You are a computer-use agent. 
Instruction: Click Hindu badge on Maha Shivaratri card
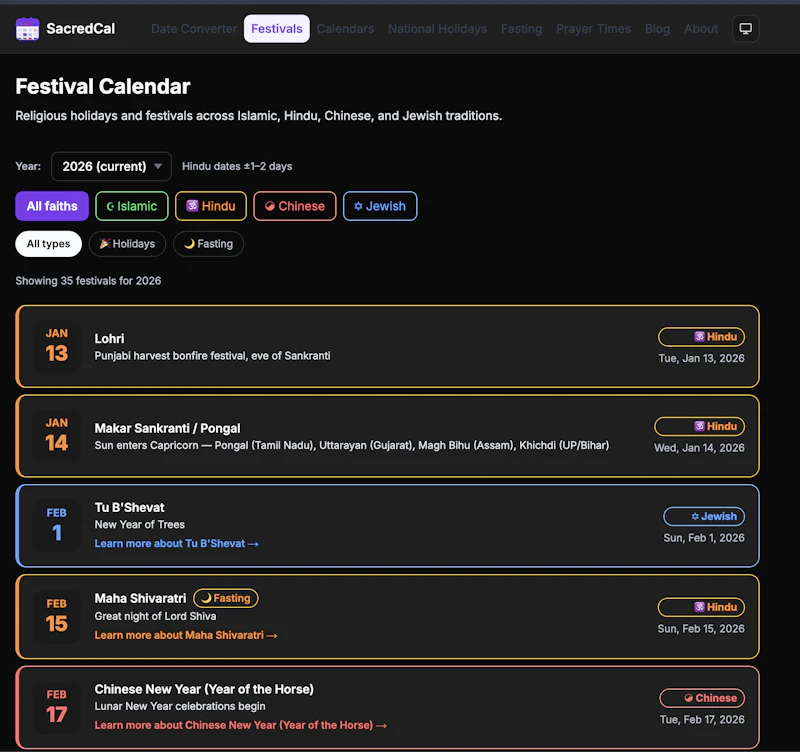click(702, 607)
